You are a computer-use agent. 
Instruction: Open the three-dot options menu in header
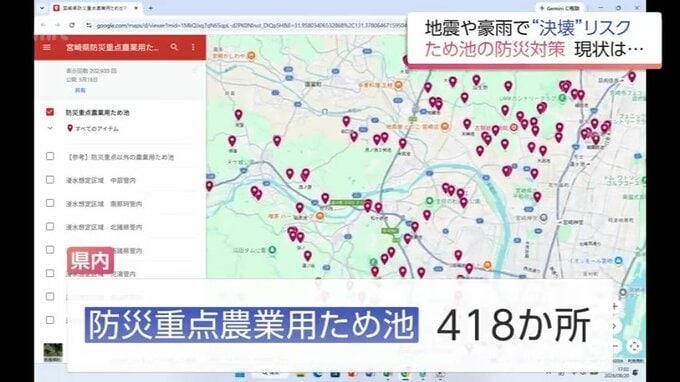[x=193, y=47]
